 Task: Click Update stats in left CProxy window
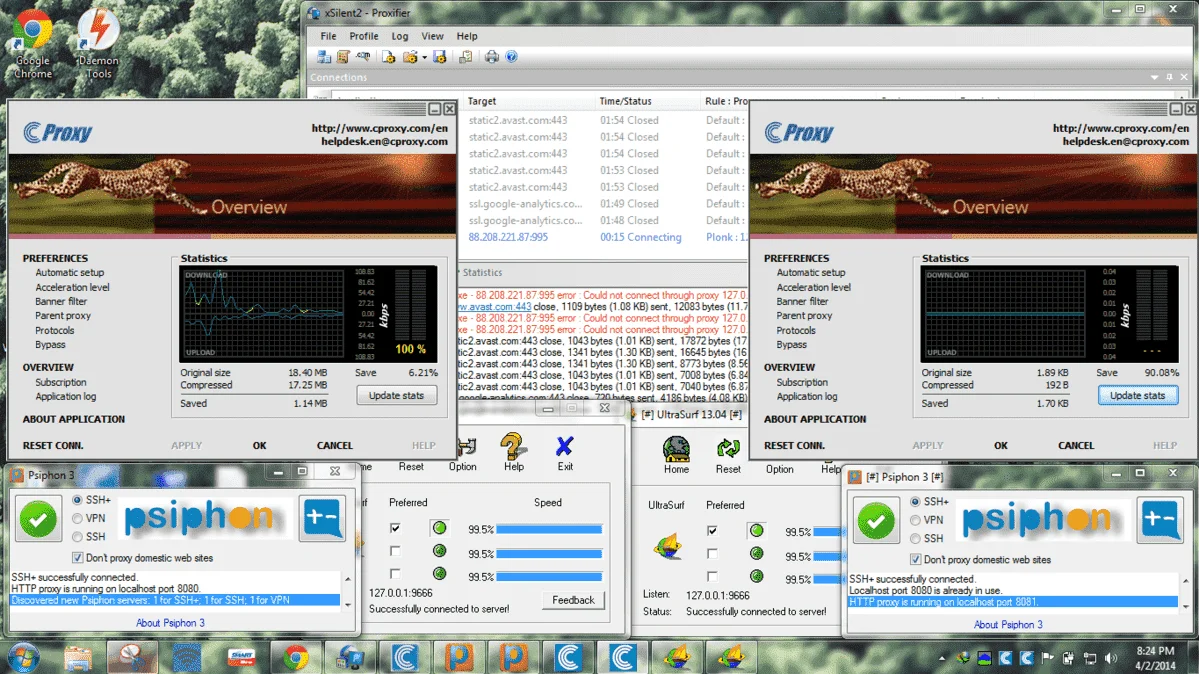(x=396, y=396)
